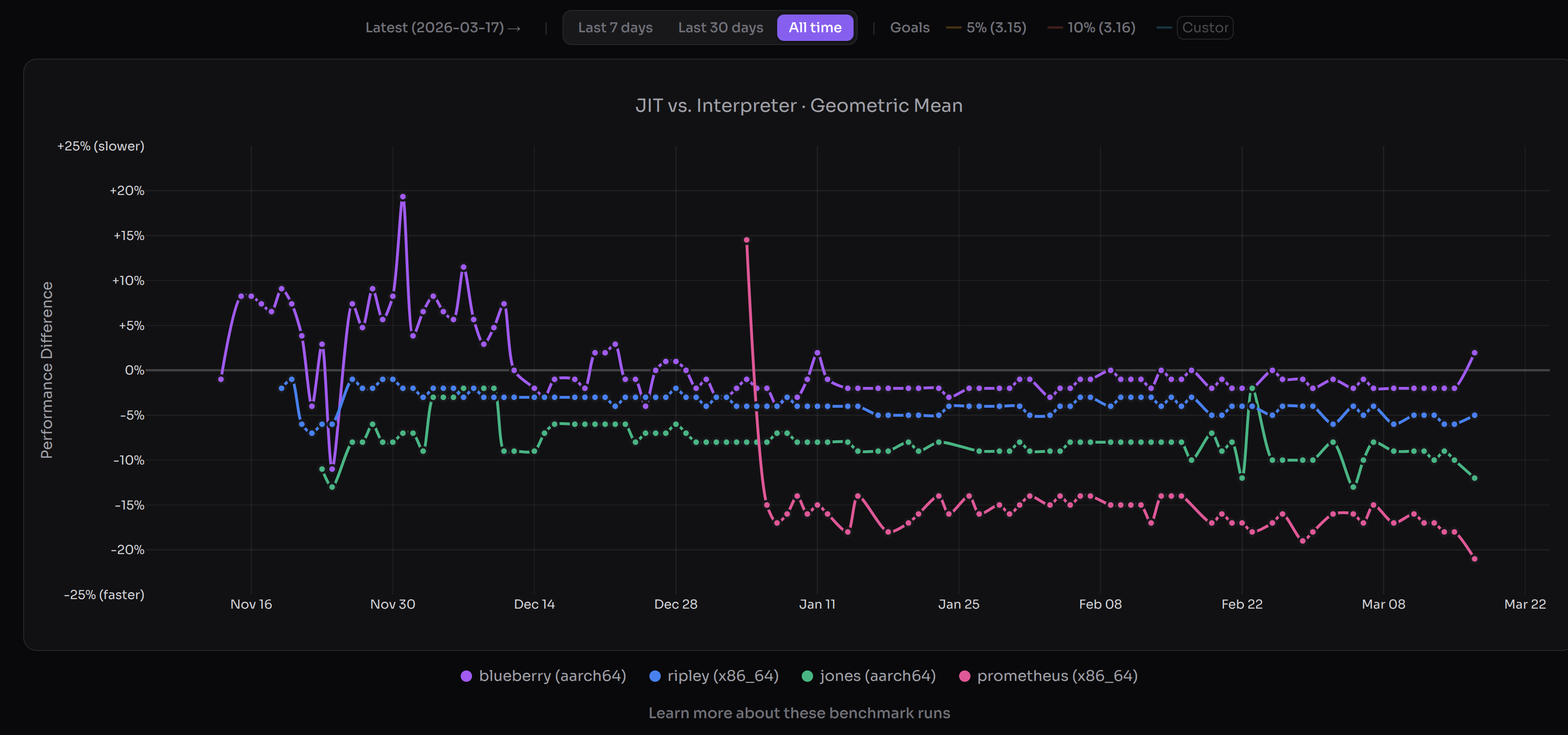This screenshot has width=1568, height=735.
Task: Click inside the Custom goal input field
Action: click(1205, 27)
